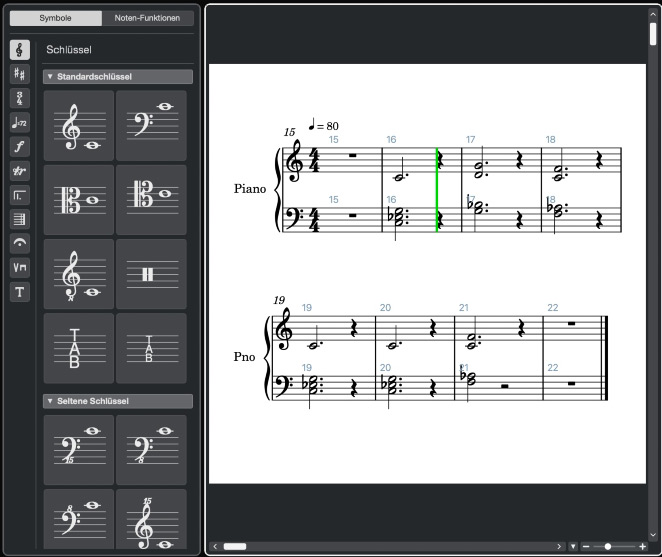Viewport: 662px width, 557px height.
Task: Click the score's left scroll arrow
Action: [215, 546]
